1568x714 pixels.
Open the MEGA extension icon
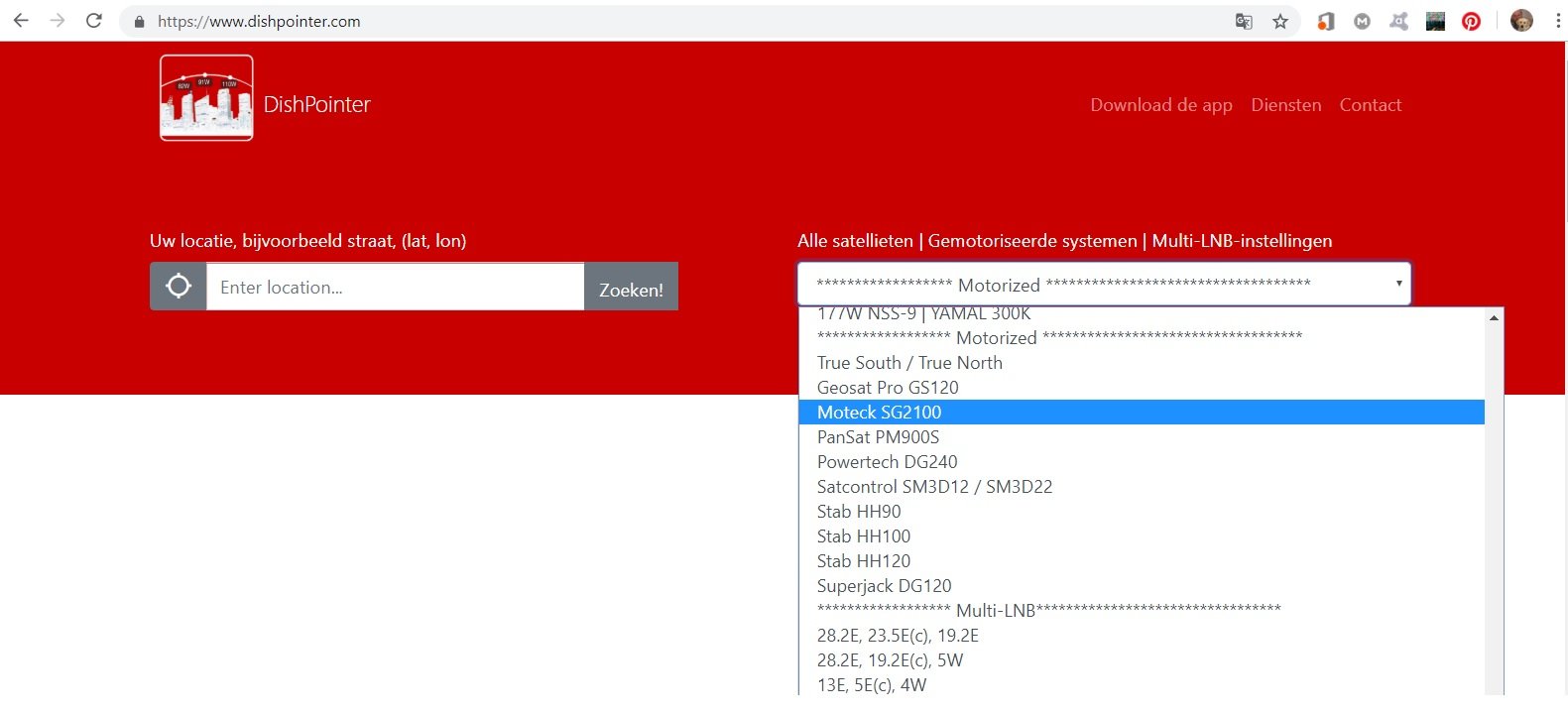point(1363,21)
